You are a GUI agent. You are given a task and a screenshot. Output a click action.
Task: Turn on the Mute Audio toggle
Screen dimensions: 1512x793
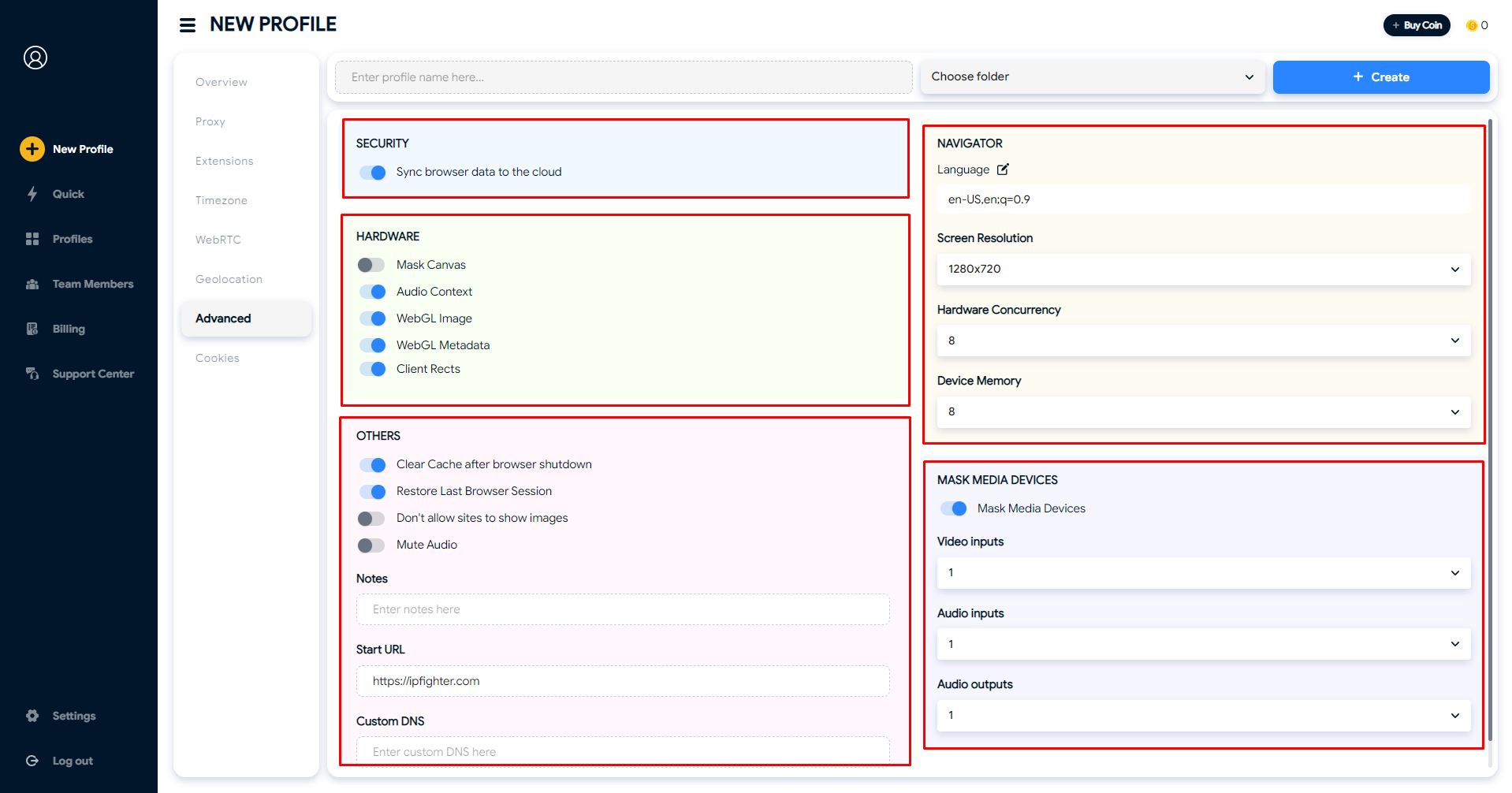coord(371,545)
